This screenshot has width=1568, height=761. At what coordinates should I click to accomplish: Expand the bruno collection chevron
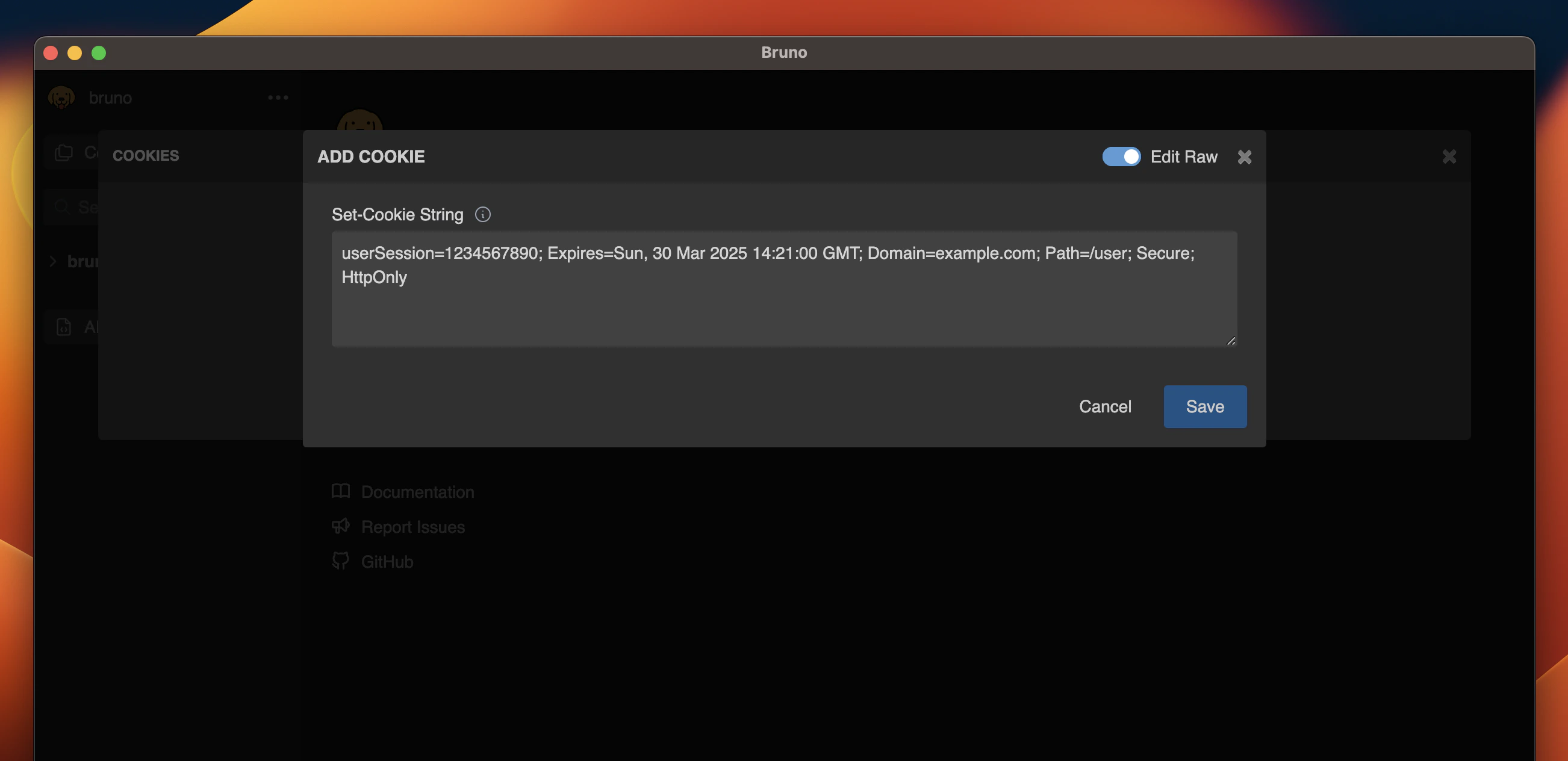(x=53, y=261)
